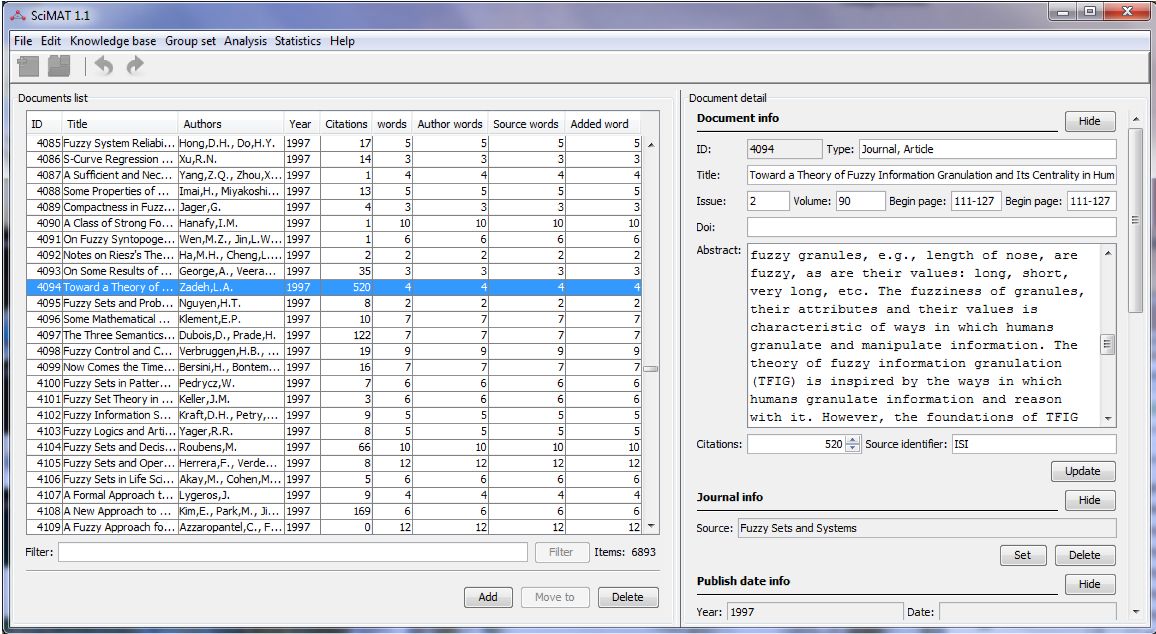Open a knowledge base using the toolbar icon
The image size is (1156, 634).
(x=58, y=65)
